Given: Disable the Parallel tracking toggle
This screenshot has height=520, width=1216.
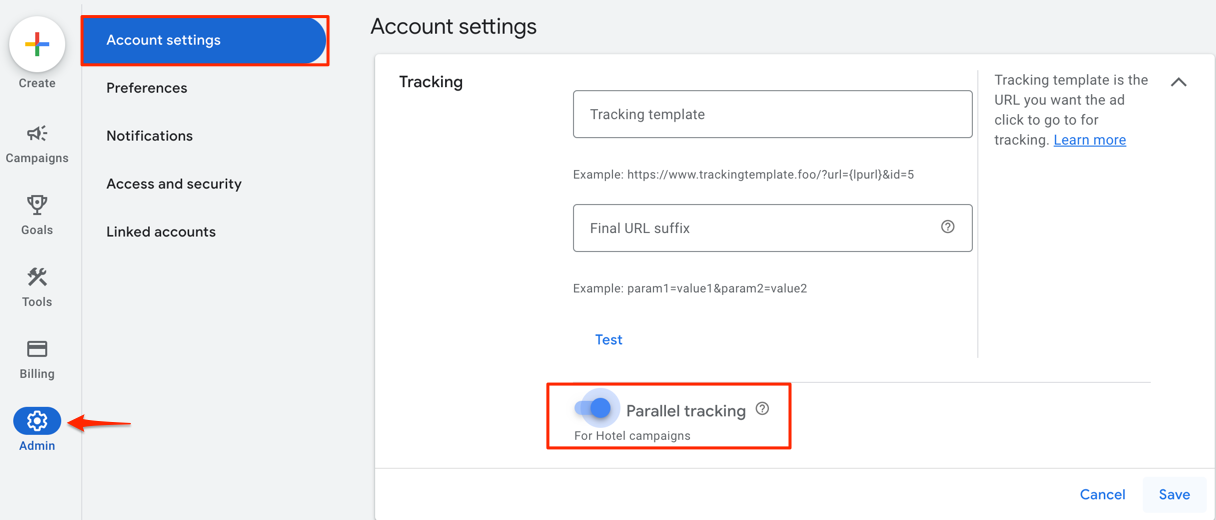Looking at the screenshot, I should [594, 409].
